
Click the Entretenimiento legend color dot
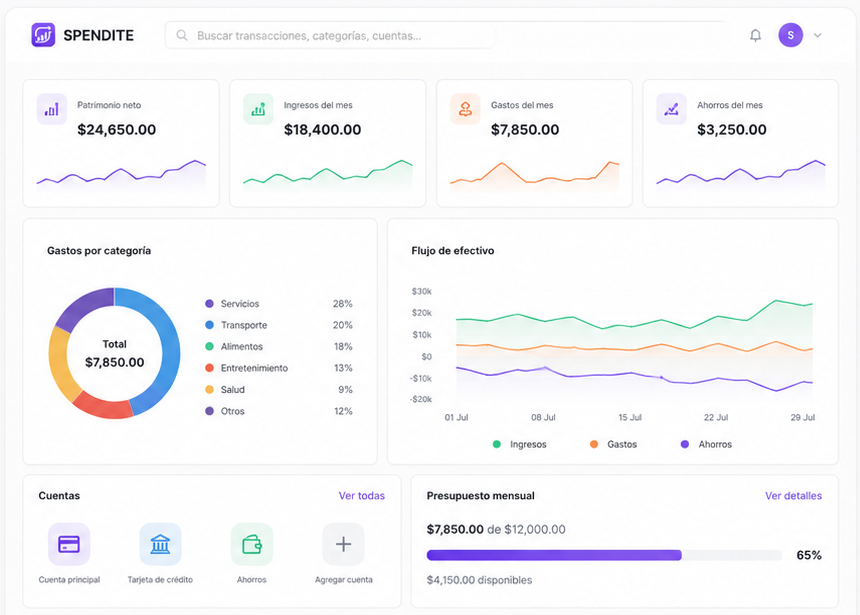209,368
